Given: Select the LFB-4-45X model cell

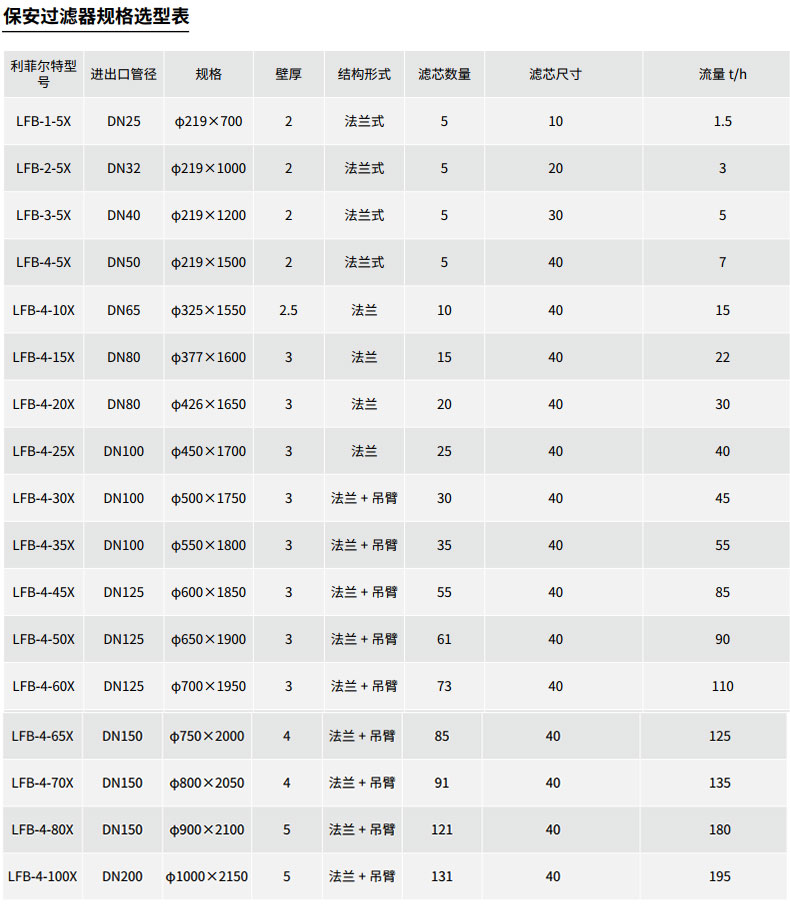Looking at the screenshot, I should click(x=43, y=592).
